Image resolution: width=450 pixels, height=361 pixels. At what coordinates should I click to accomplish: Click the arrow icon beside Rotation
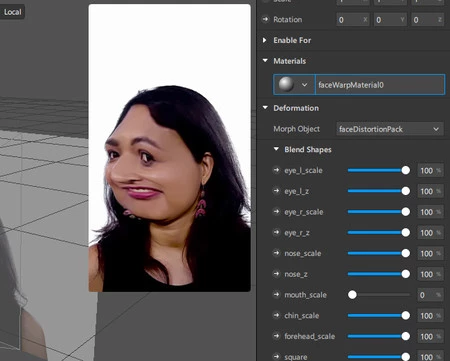[x=265, y=19]
